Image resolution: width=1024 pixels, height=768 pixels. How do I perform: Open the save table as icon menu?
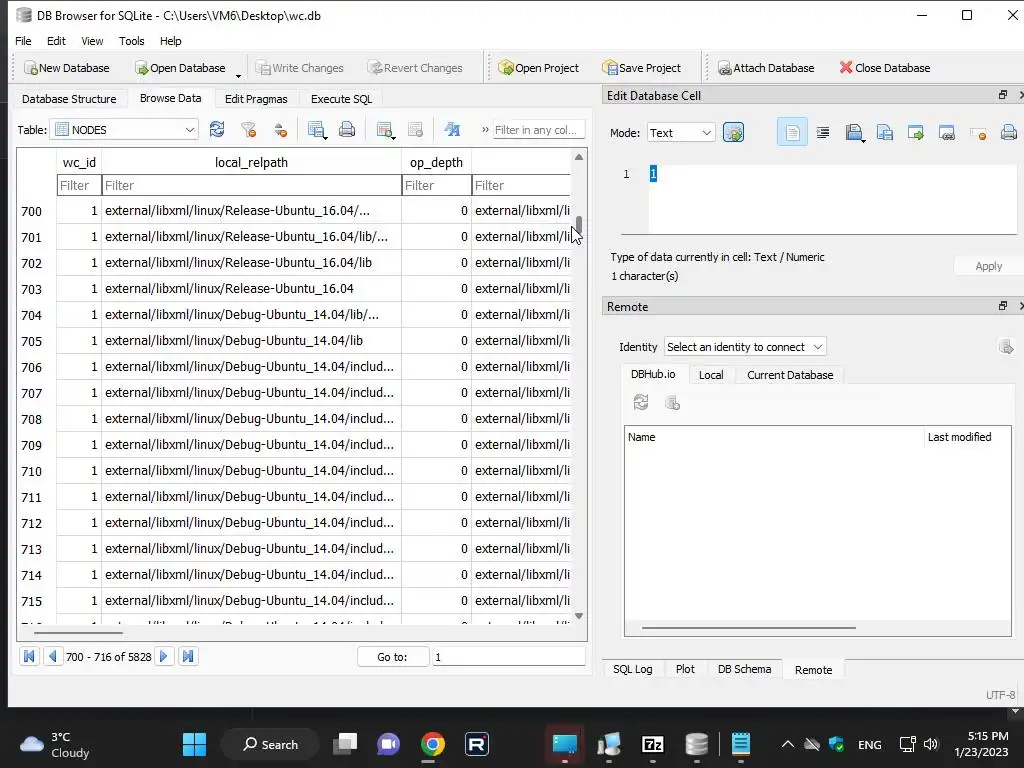point(317,129)
